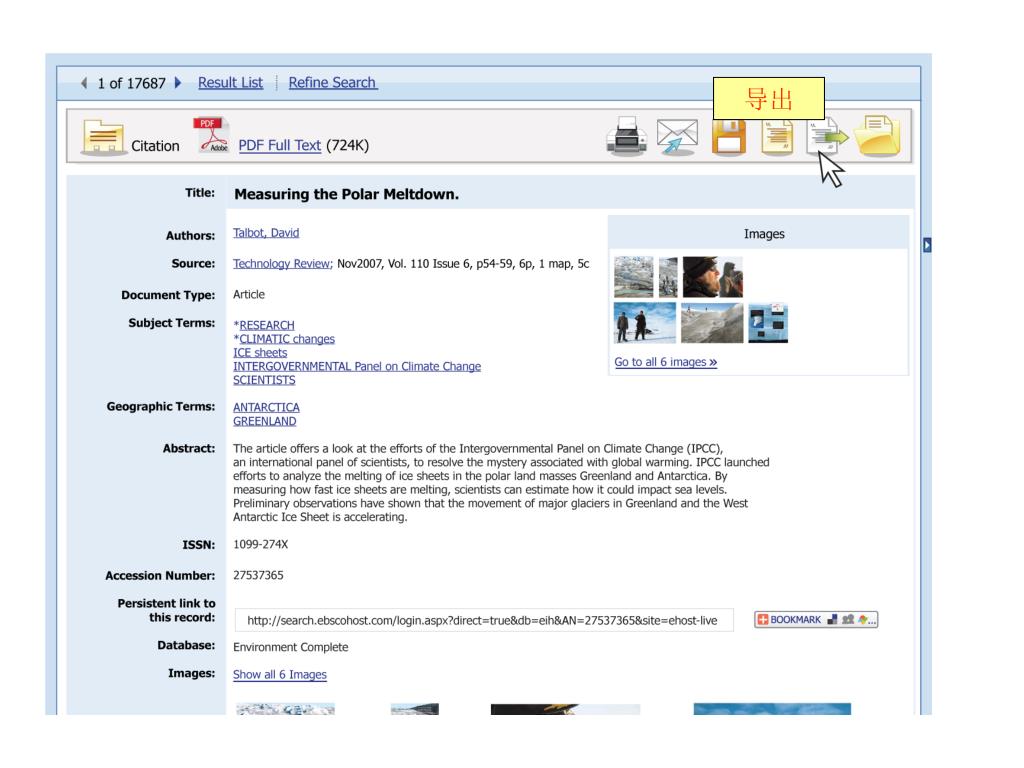Viewport: 1024px width, 768px height.
Task: Click the Images panel header
Action: 758,233
